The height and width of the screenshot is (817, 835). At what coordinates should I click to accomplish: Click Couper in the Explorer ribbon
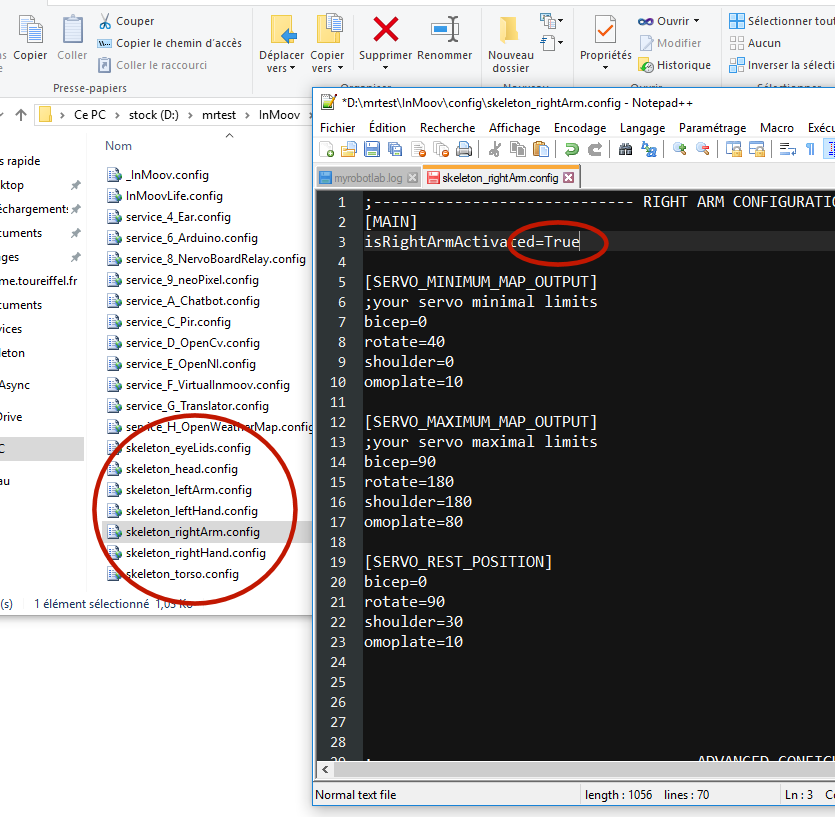(126, 21)
